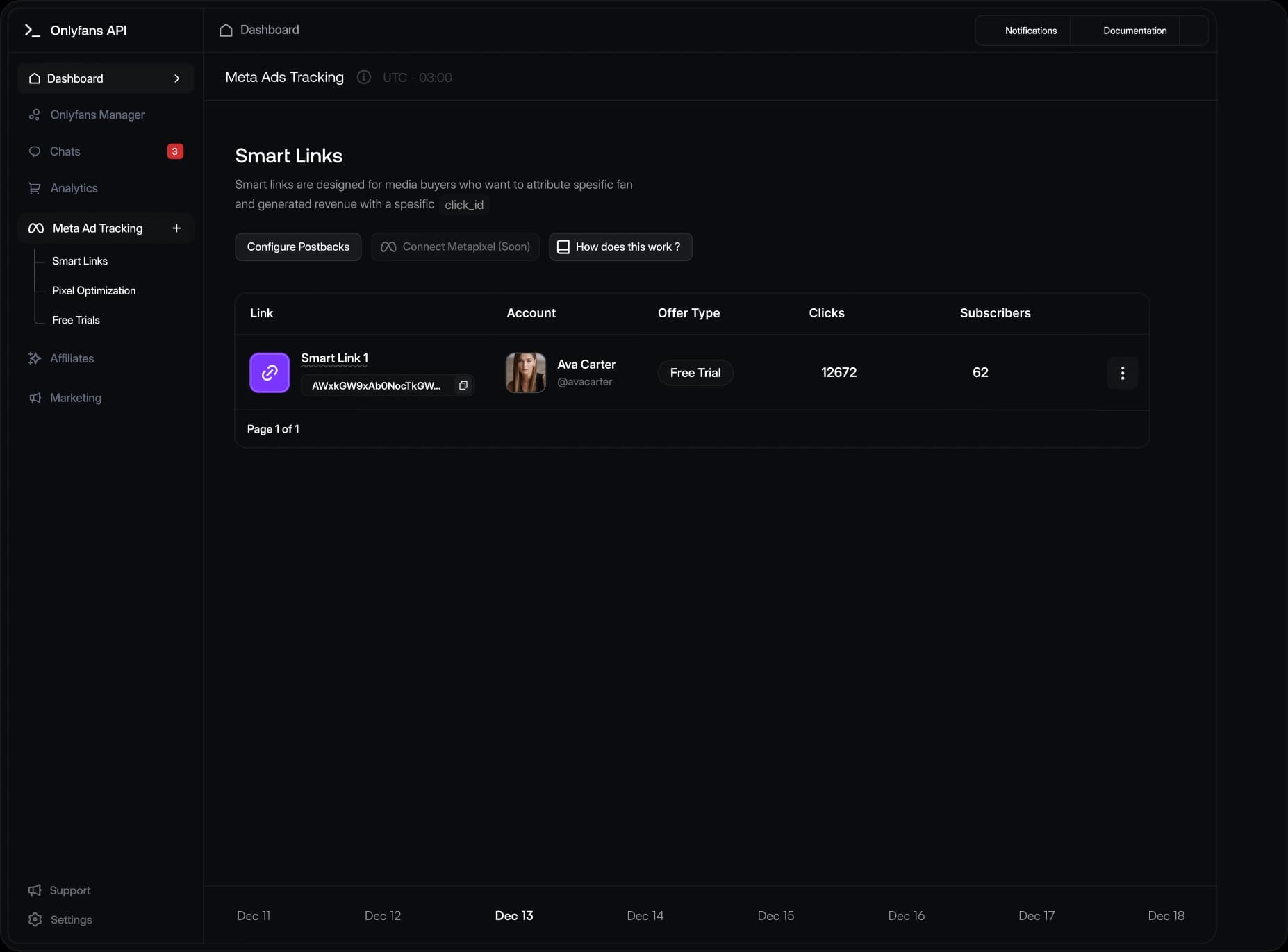
Task: Select Dec 18 on the timeline
Action: pyautogui.click(x=1166, y=916)
